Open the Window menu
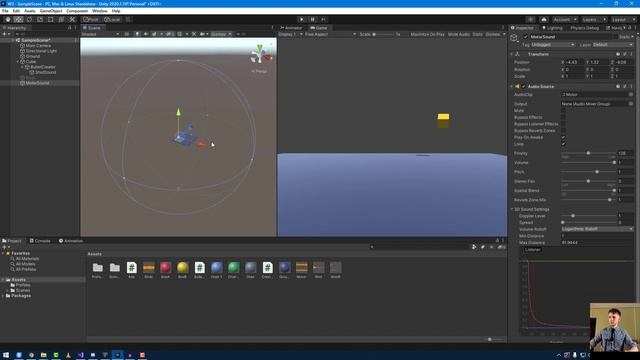The width and height of the screenshot is (640, 360). 100,11
